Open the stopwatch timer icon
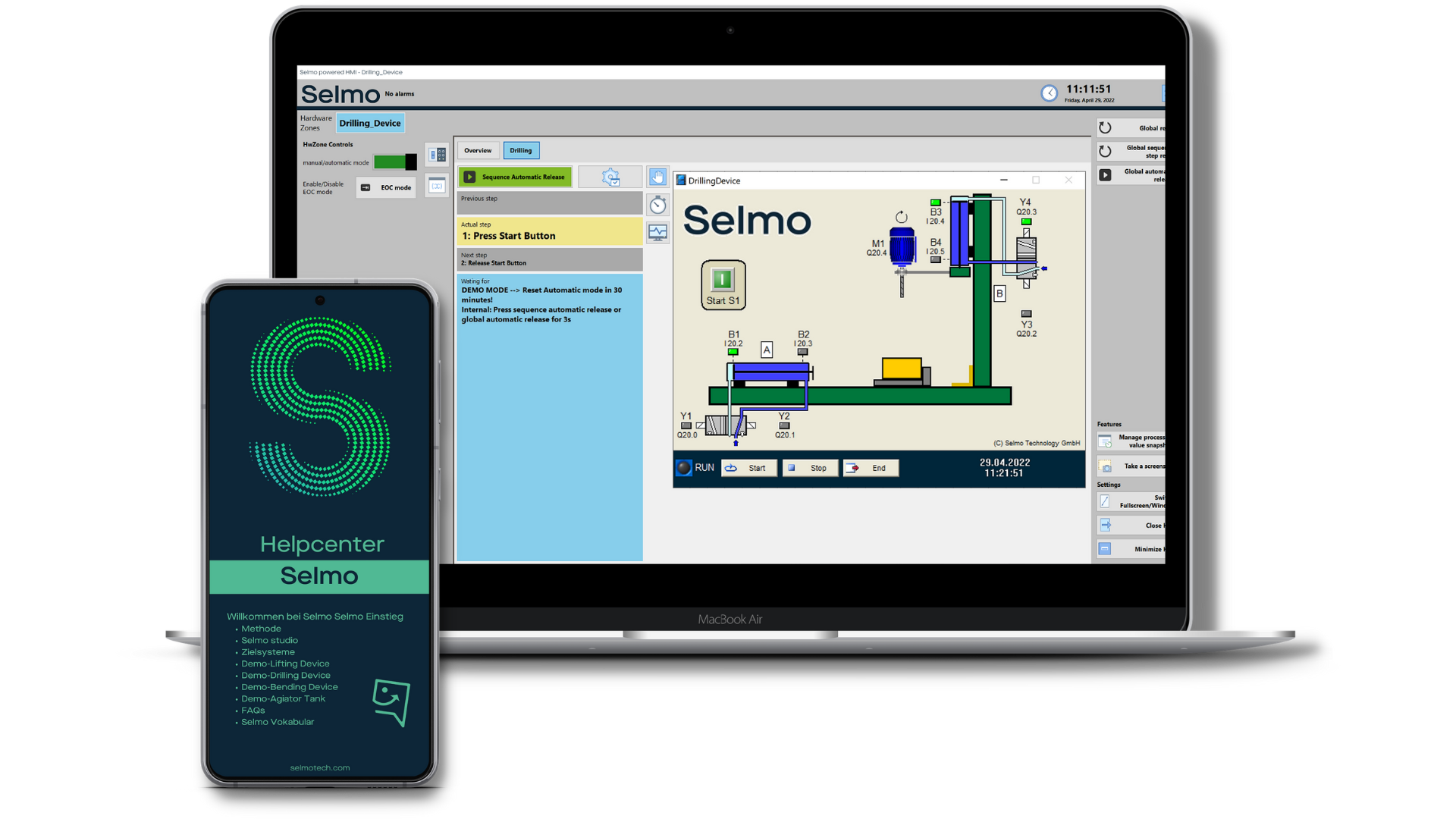 657,205
